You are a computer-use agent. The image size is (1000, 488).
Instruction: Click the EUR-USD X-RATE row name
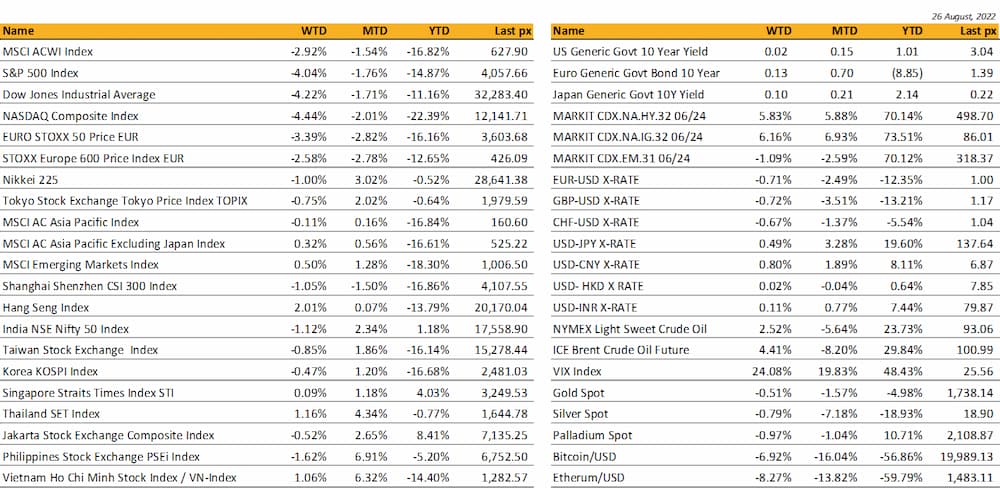(x=596, y=179)
